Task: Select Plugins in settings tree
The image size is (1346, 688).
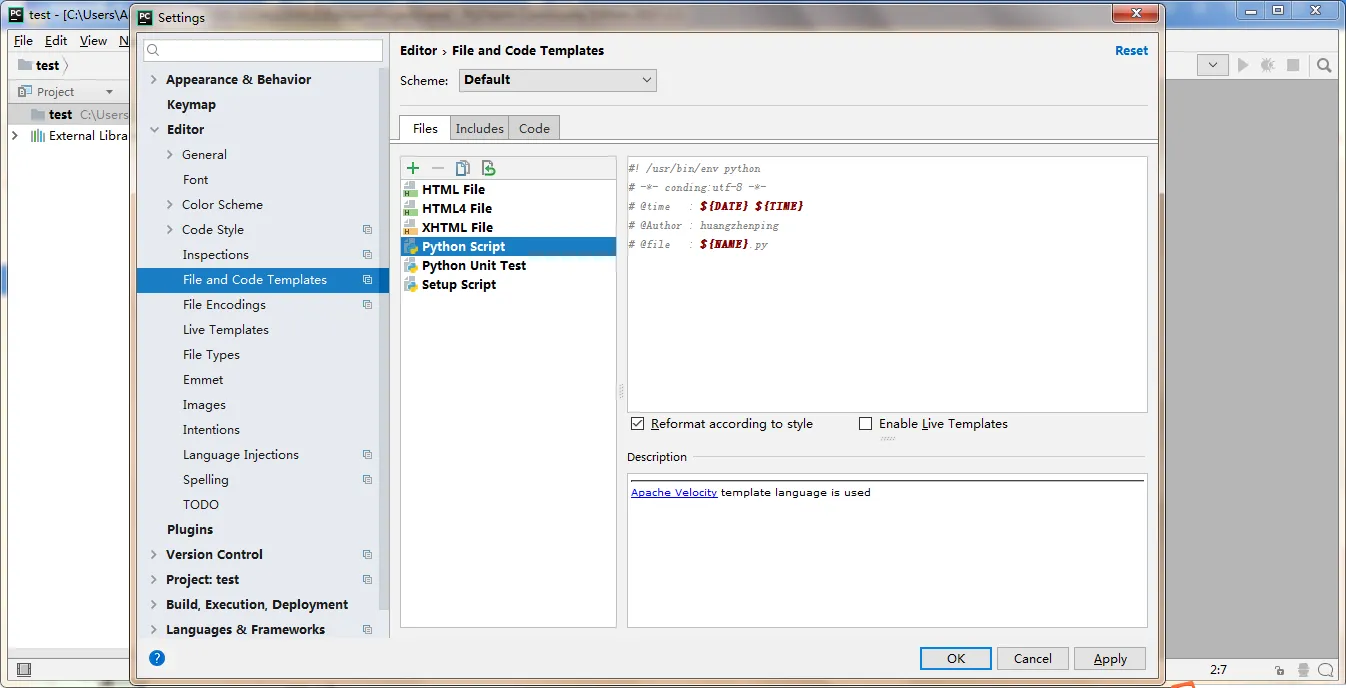Action: [190, 530]
